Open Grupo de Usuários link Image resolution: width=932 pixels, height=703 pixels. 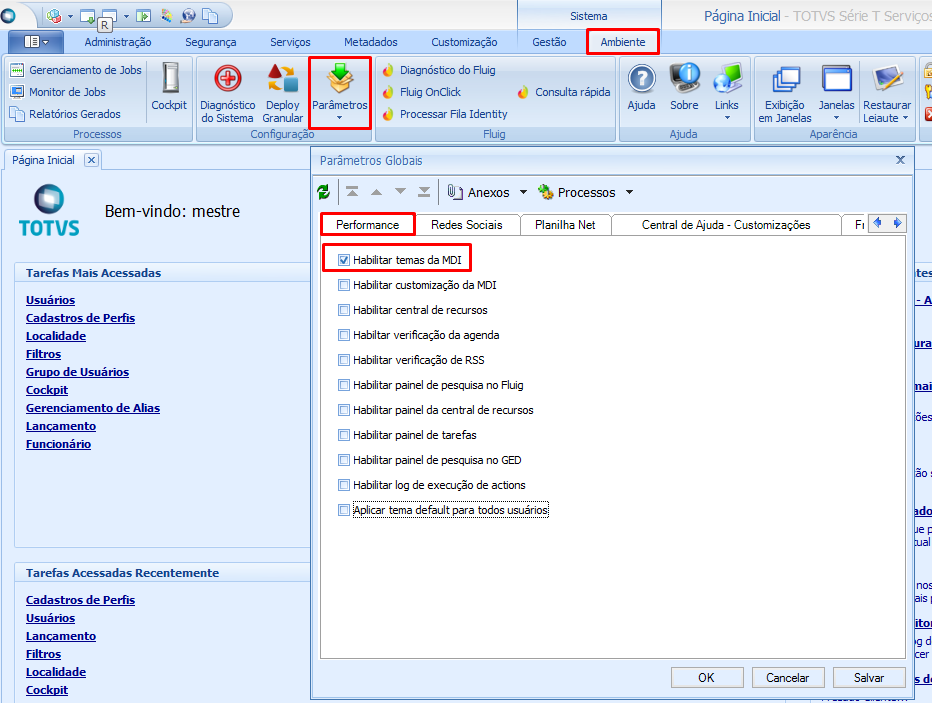tap(77, 372)
